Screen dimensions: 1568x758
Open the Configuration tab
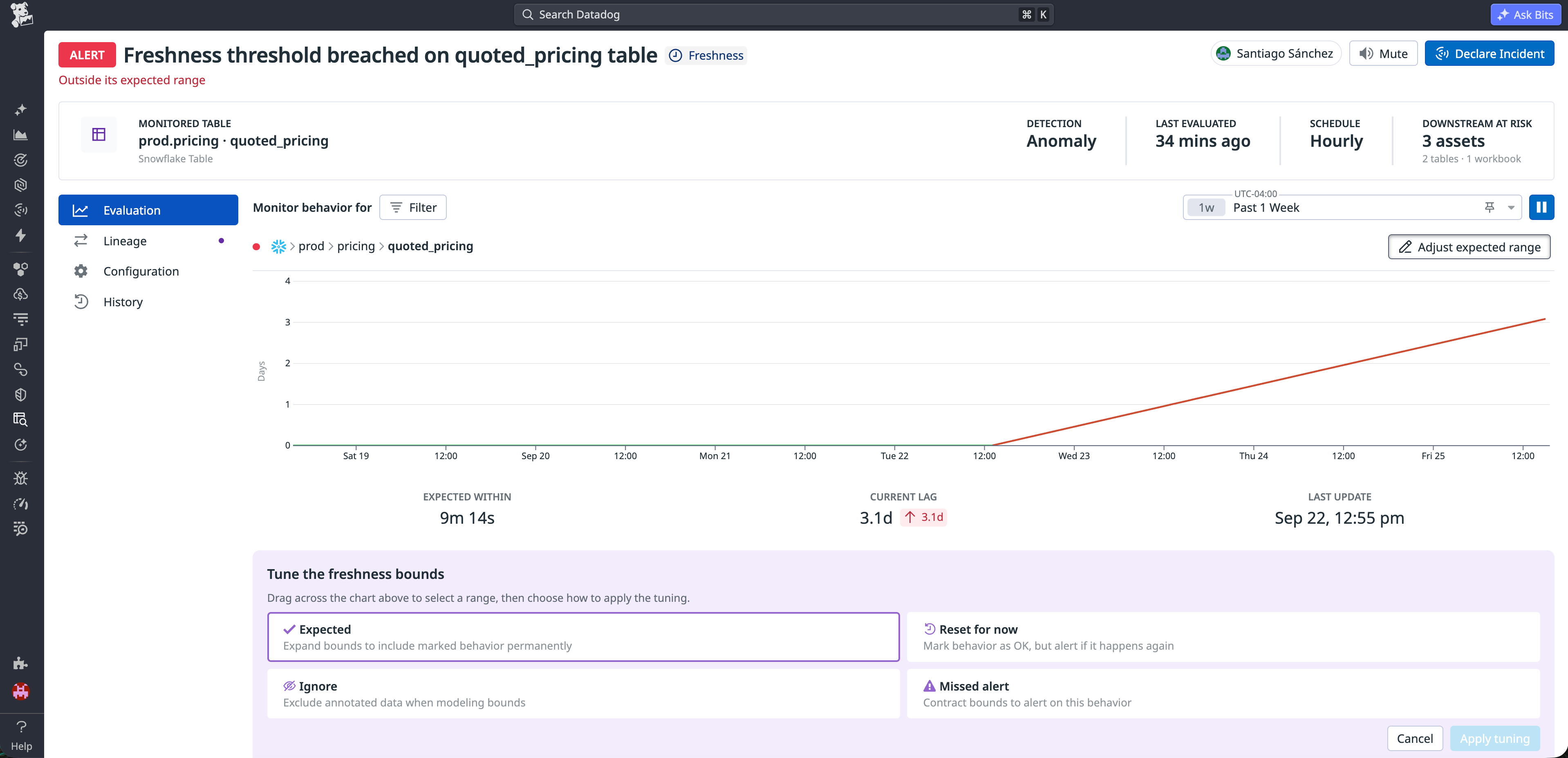tap(148, 271)
